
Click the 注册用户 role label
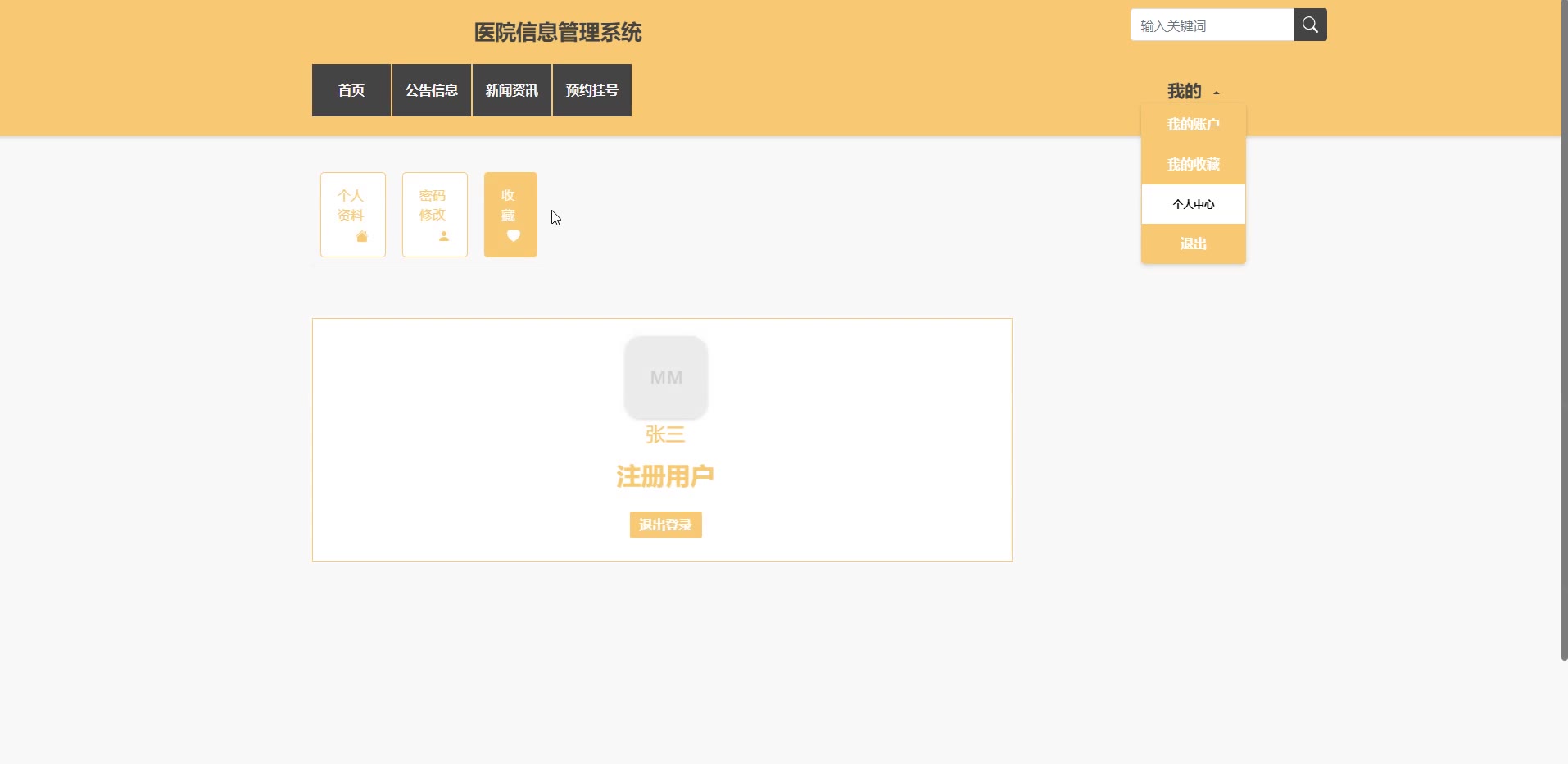pyautogui.click(x=665, y=476)
